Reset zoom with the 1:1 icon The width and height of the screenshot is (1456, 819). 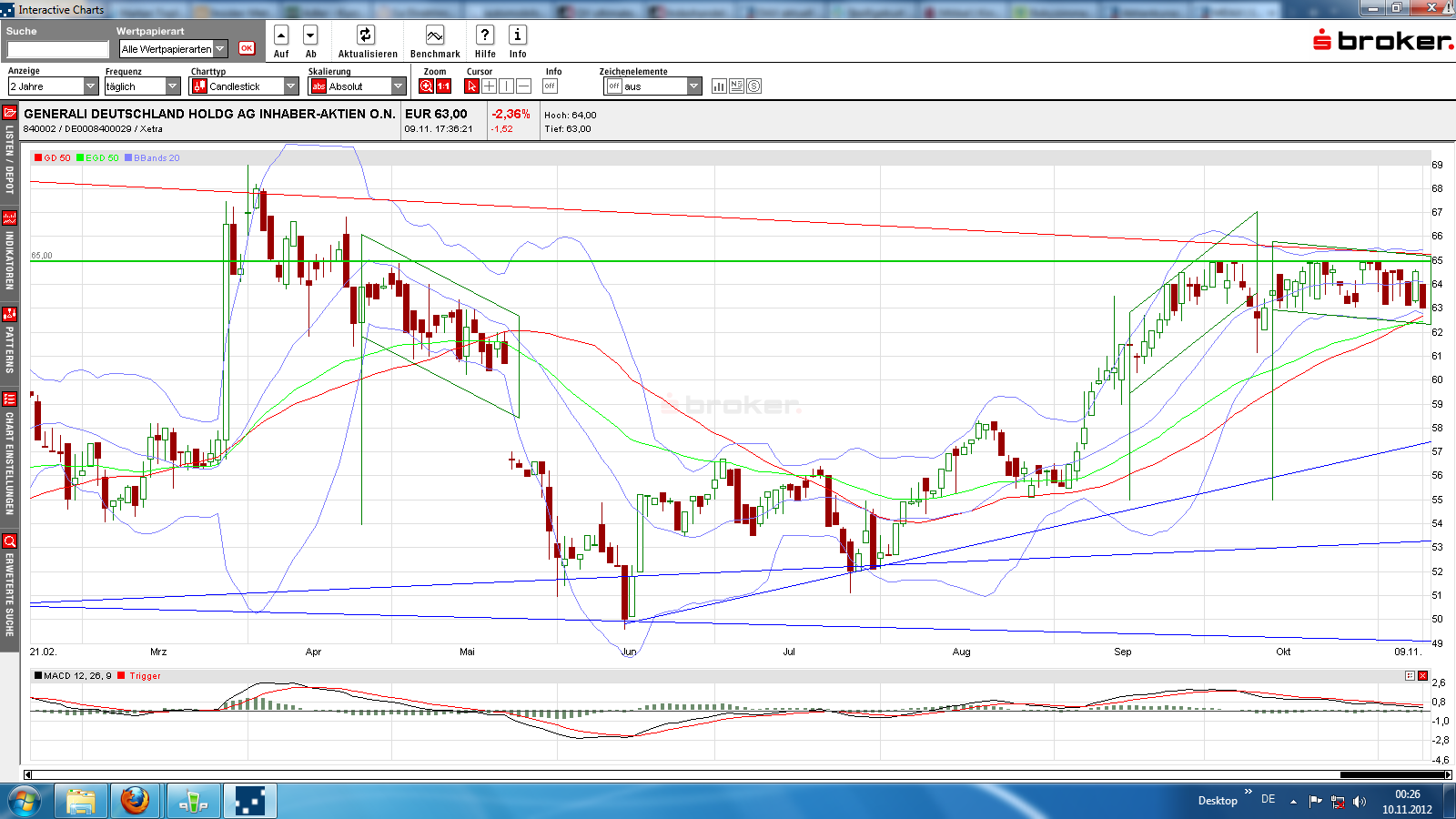tap(442, 86)
